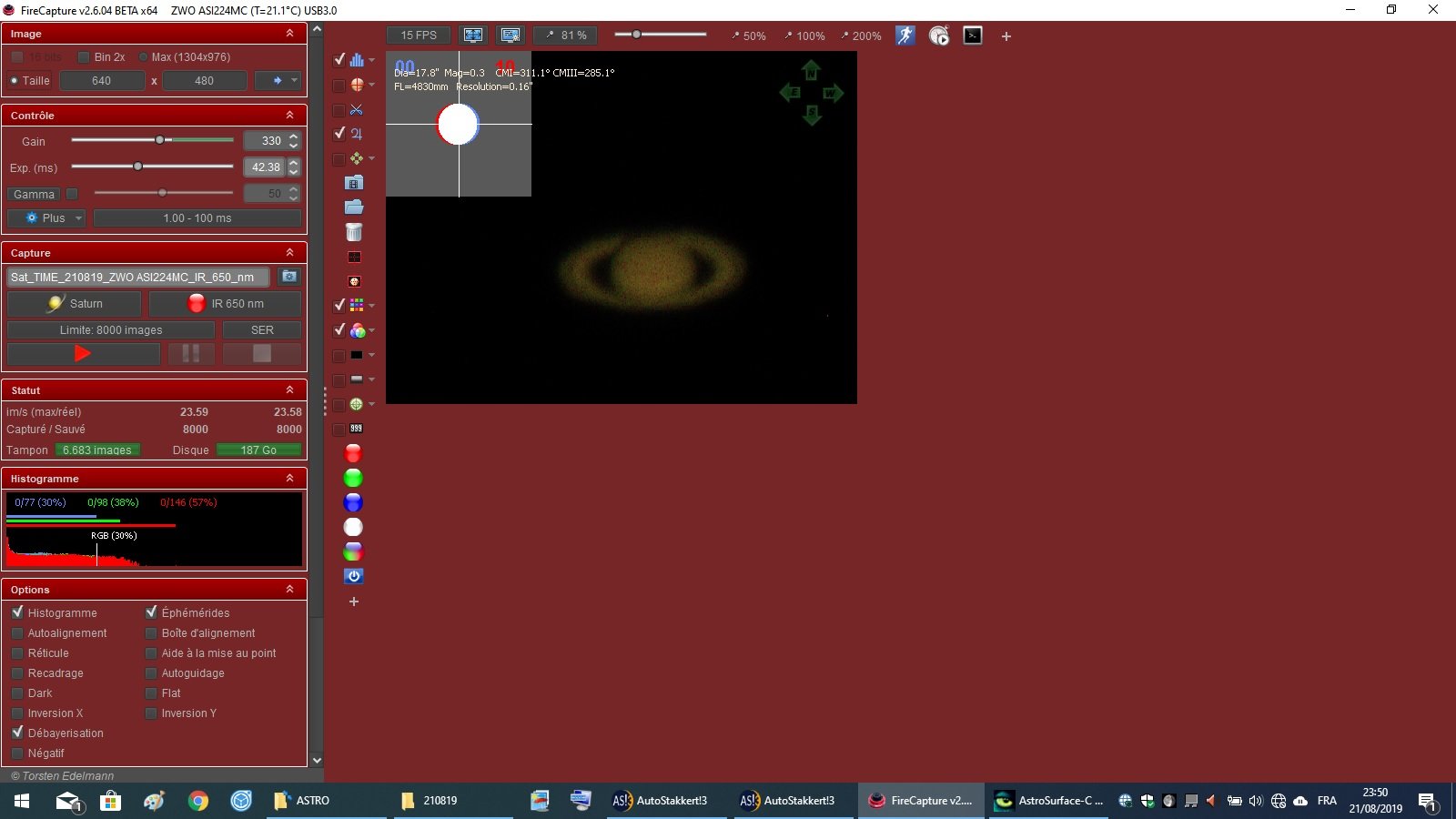Start capture with red play button
1456x819 pixels.
click(x=83, y=353)
